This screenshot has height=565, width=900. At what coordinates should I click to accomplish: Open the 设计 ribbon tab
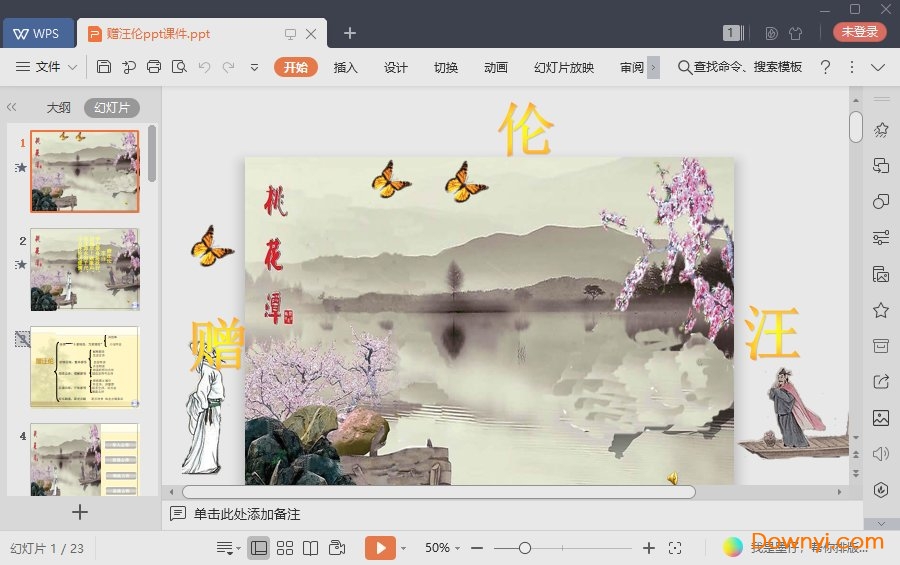[x=395, y=67]
